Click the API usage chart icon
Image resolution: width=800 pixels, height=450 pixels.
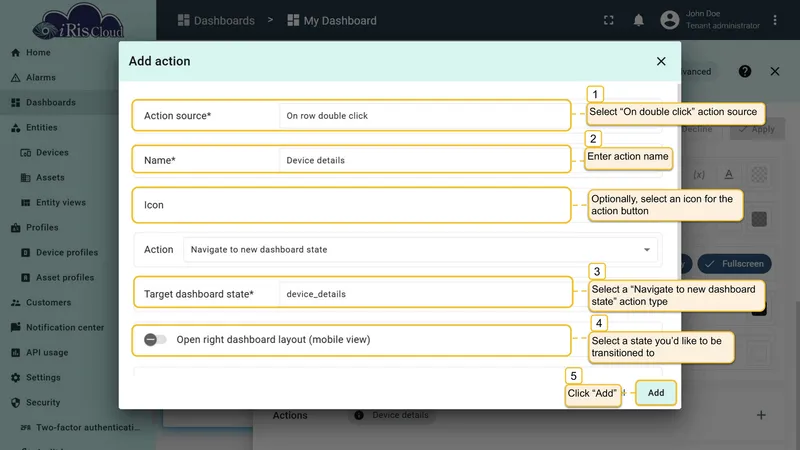point(15,353)
